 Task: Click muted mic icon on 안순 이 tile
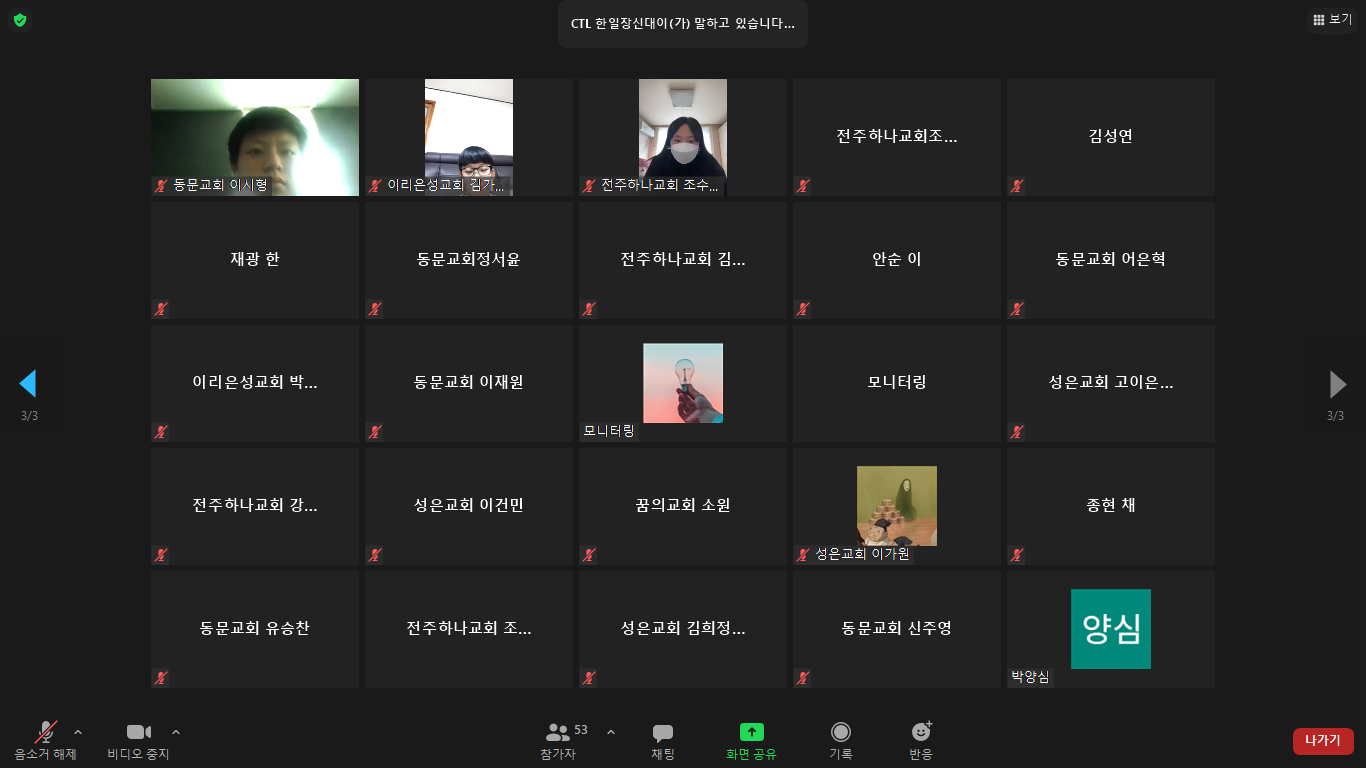click(803, 309)
